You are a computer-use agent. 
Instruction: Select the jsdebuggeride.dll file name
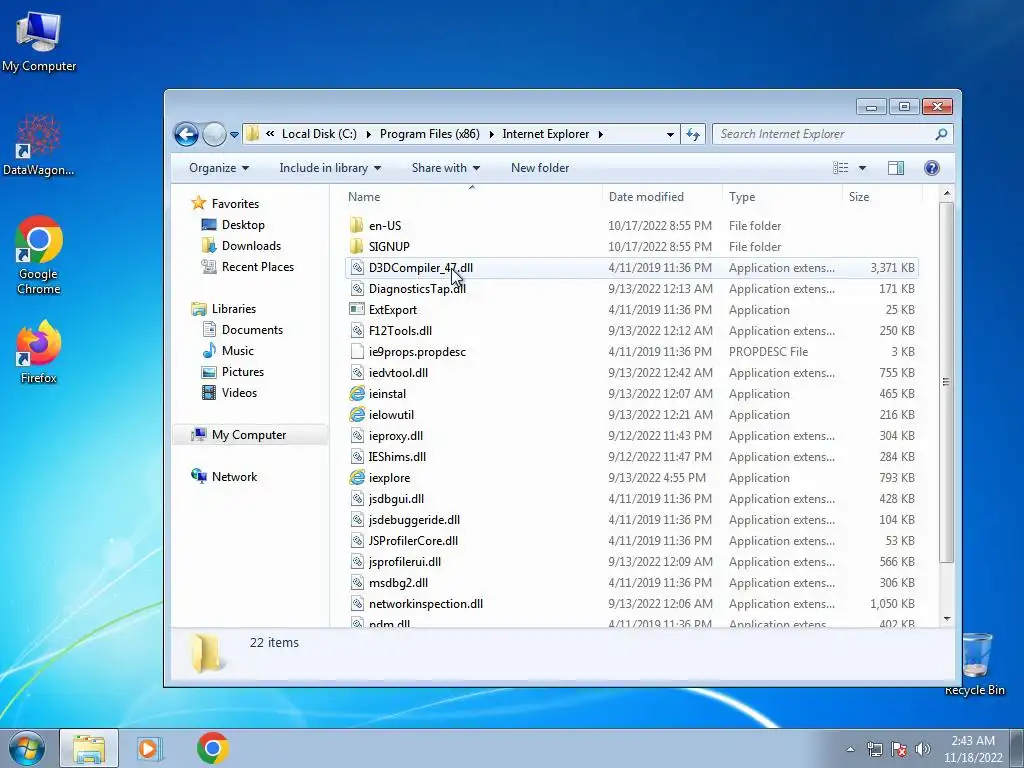pyautogui.click(x=414, y=520)
